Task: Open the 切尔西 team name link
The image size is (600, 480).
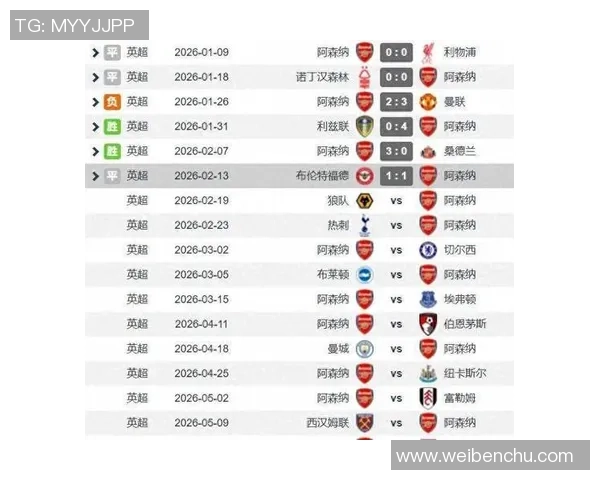Action: (460, 250)
